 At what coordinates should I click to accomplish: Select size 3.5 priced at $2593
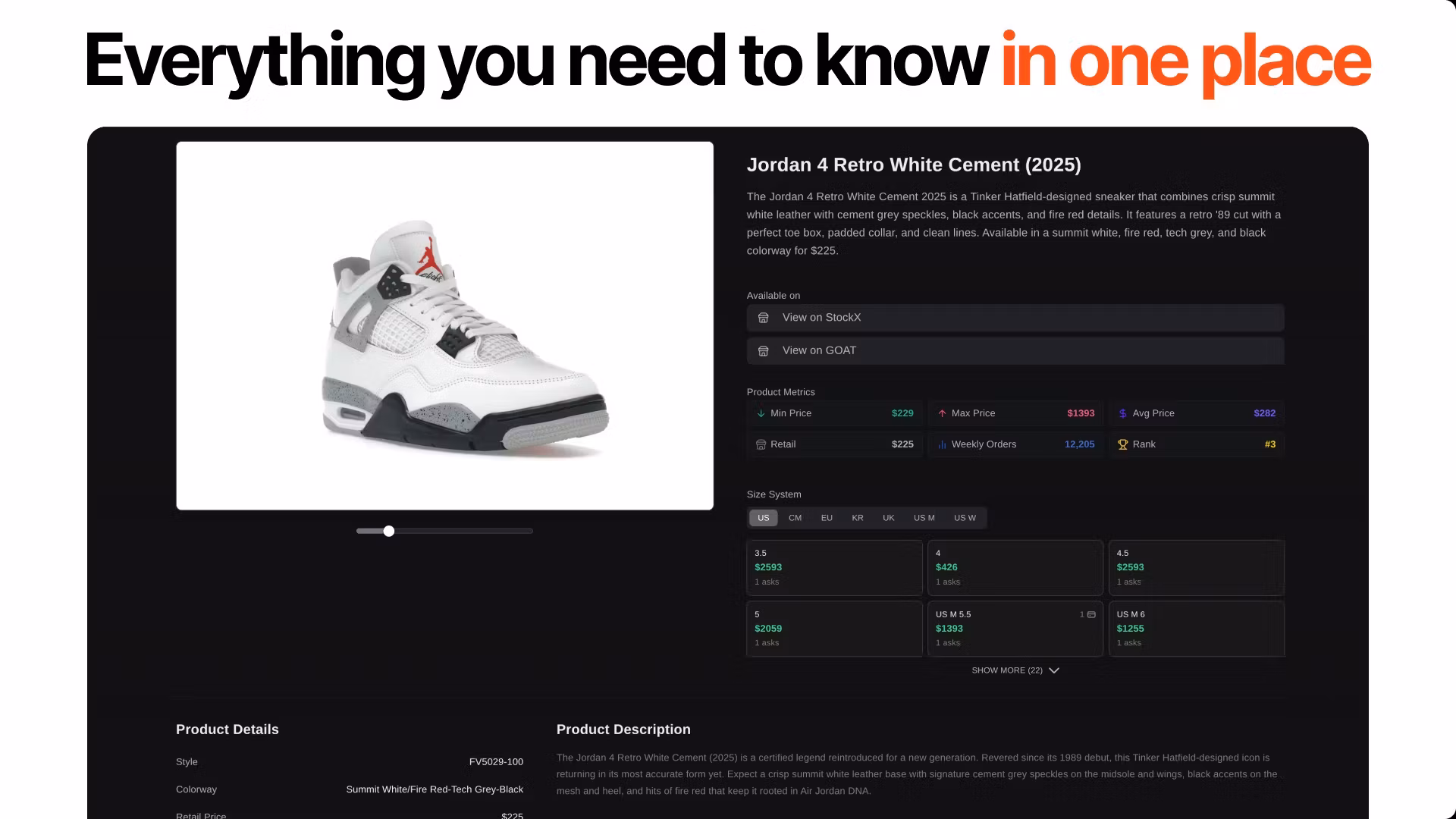[834, 567]
